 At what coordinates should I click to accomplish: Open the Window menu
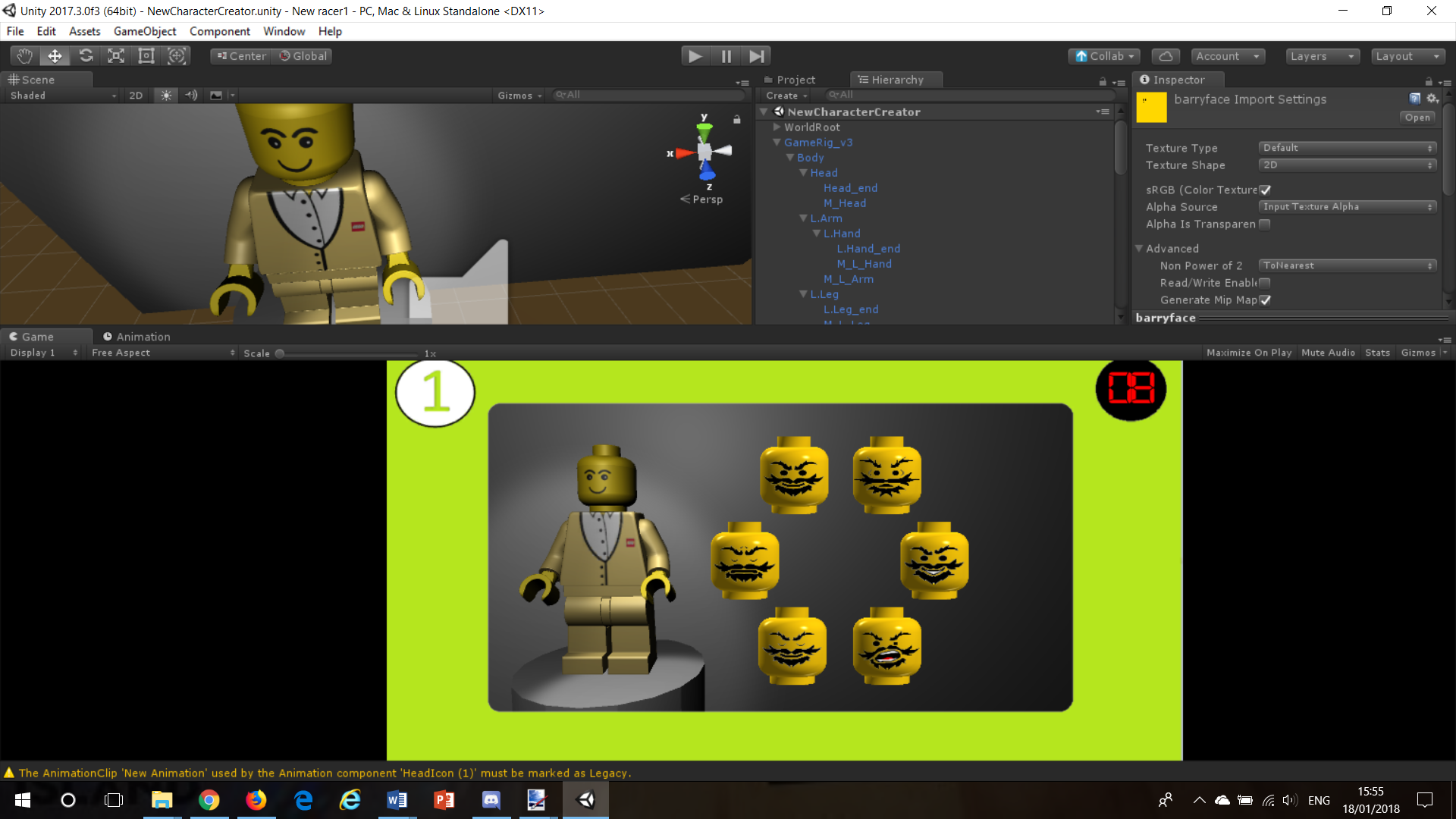point(284,31)
